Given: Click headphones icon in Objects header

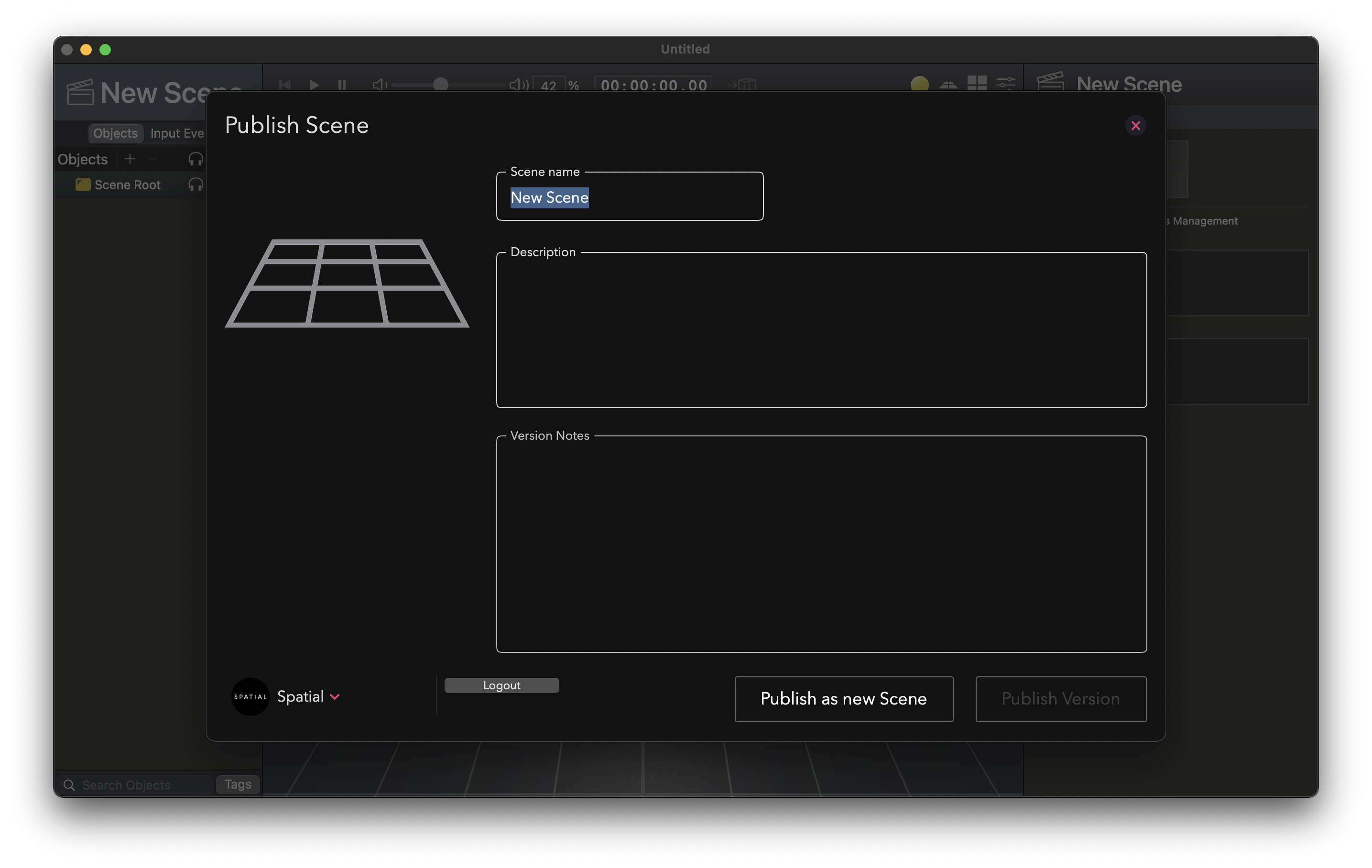Looking at the screenshot, I should click(x=196, y=159).
